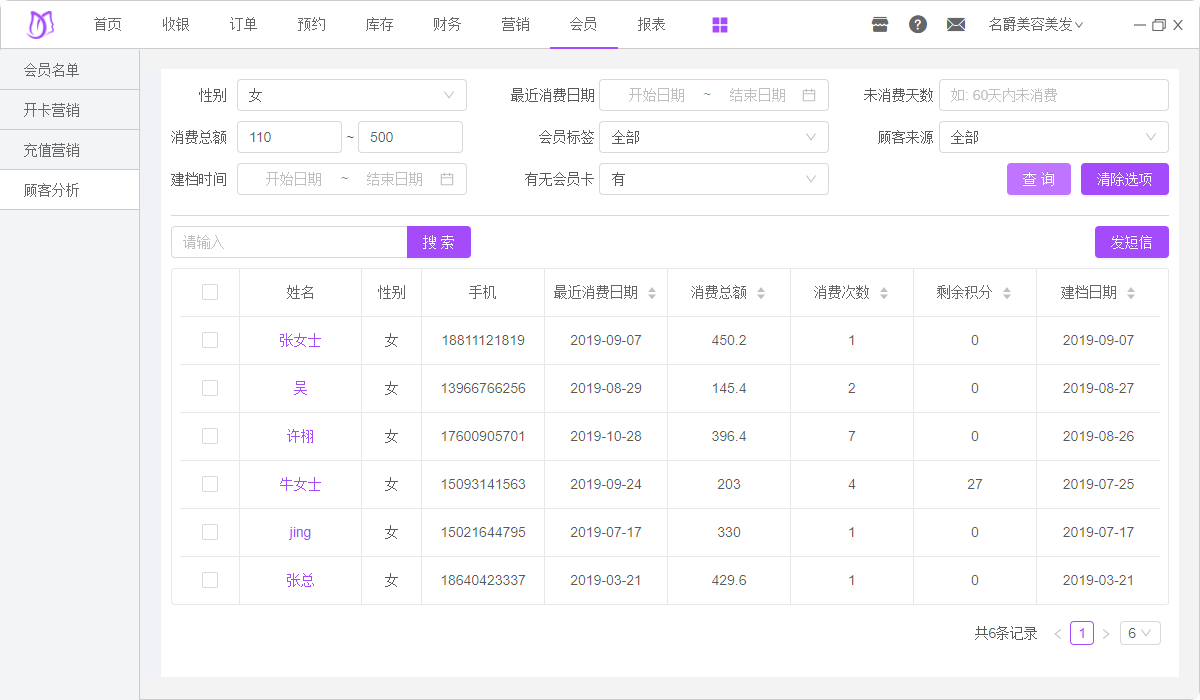Tick the select-all checkbox in table header
The height and width of the screenshot is (700, 1200).
tap(210, 292)
